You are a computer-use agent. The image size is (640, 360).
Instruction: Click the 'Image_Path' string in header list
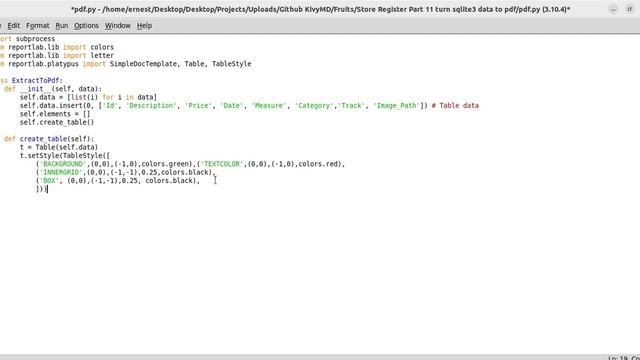click(397, 106)
